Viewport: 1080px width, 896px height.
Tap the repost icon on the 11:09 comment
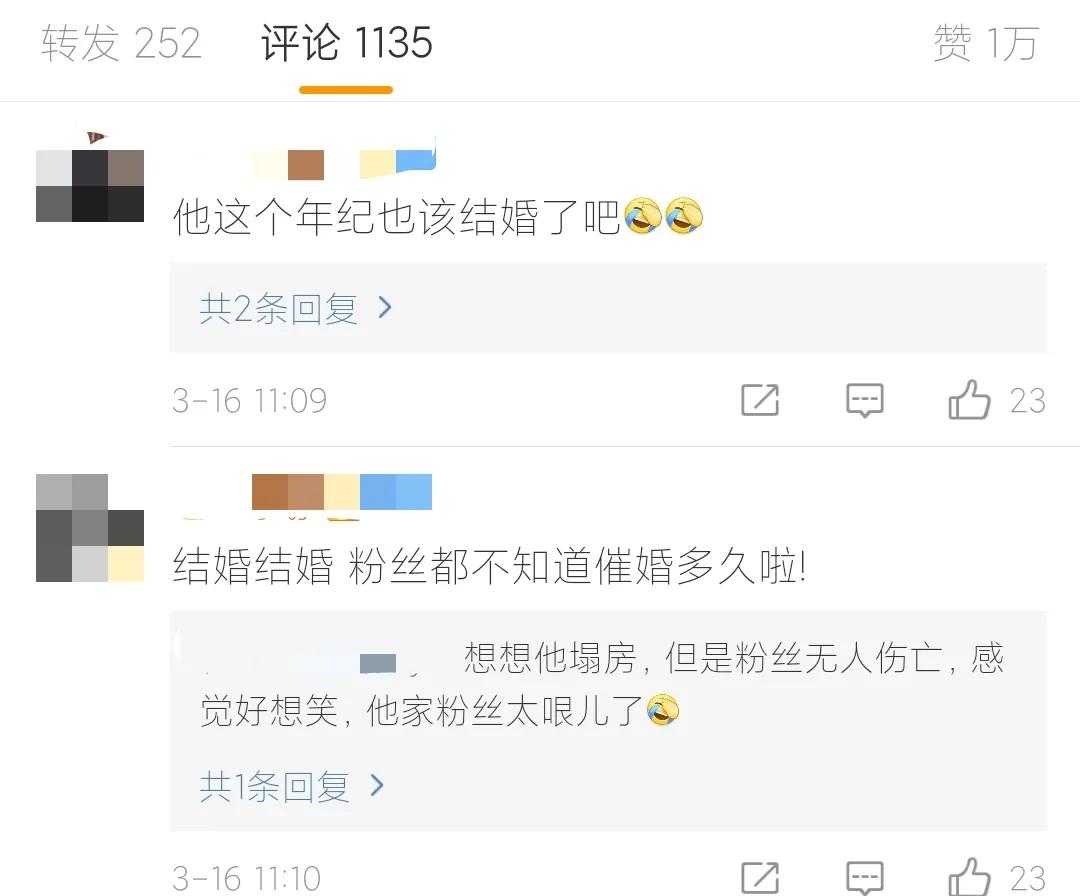point(760,399)
